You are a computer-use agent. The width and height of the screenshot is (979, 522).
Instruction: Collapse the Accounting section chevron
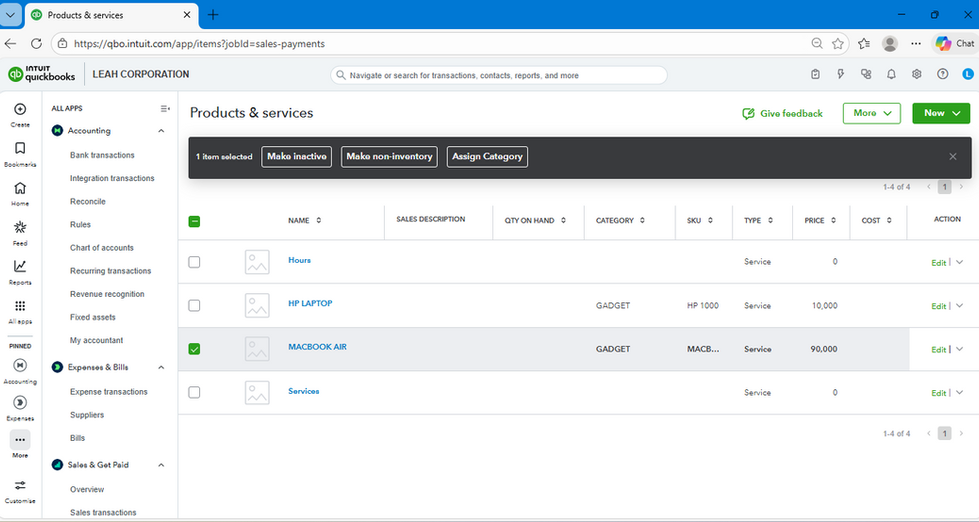[x=161, y=131]
